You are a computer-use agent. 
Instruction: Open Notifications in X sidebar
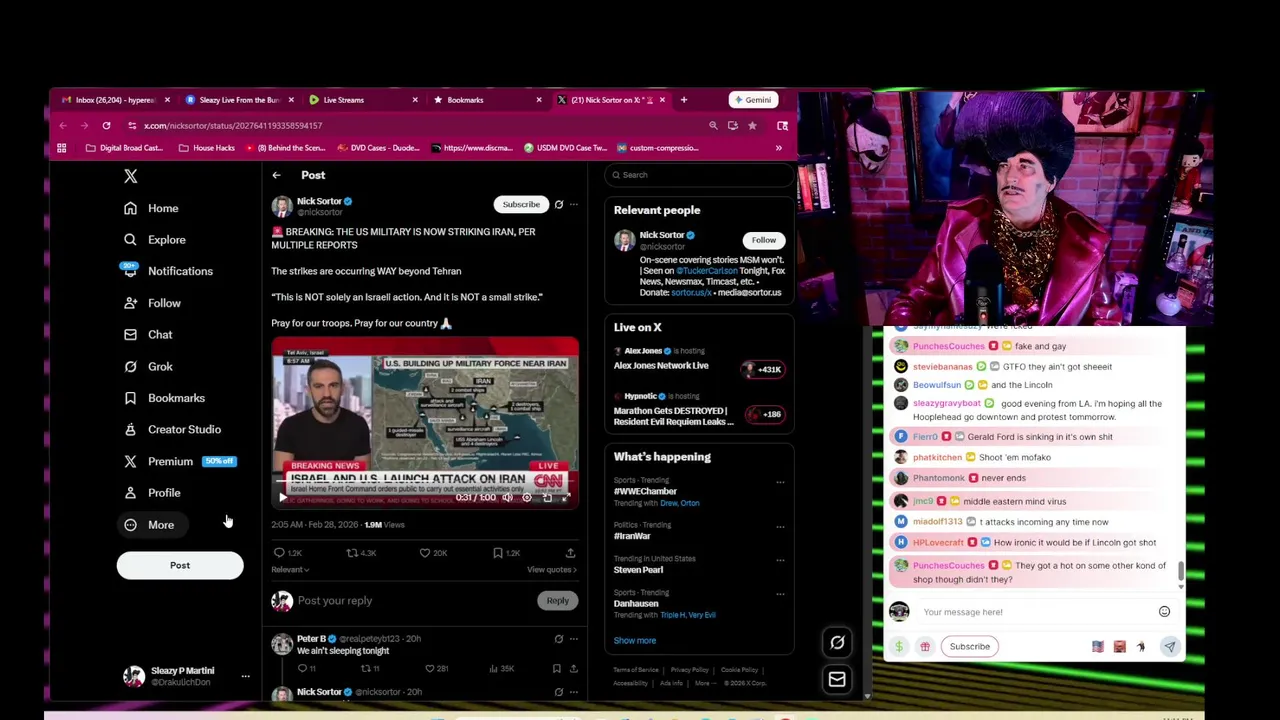point(168,271)
